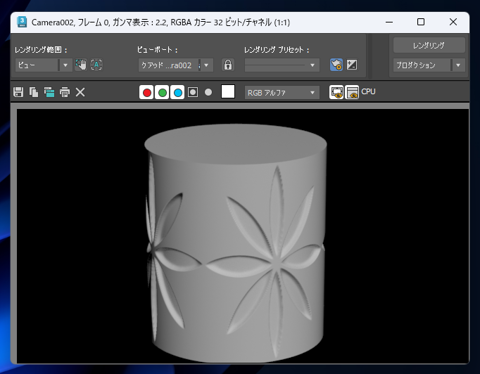This screenshot has height=374, width=480.
Task: Toggle the green channel display
Action: click(x=162, y=92)
